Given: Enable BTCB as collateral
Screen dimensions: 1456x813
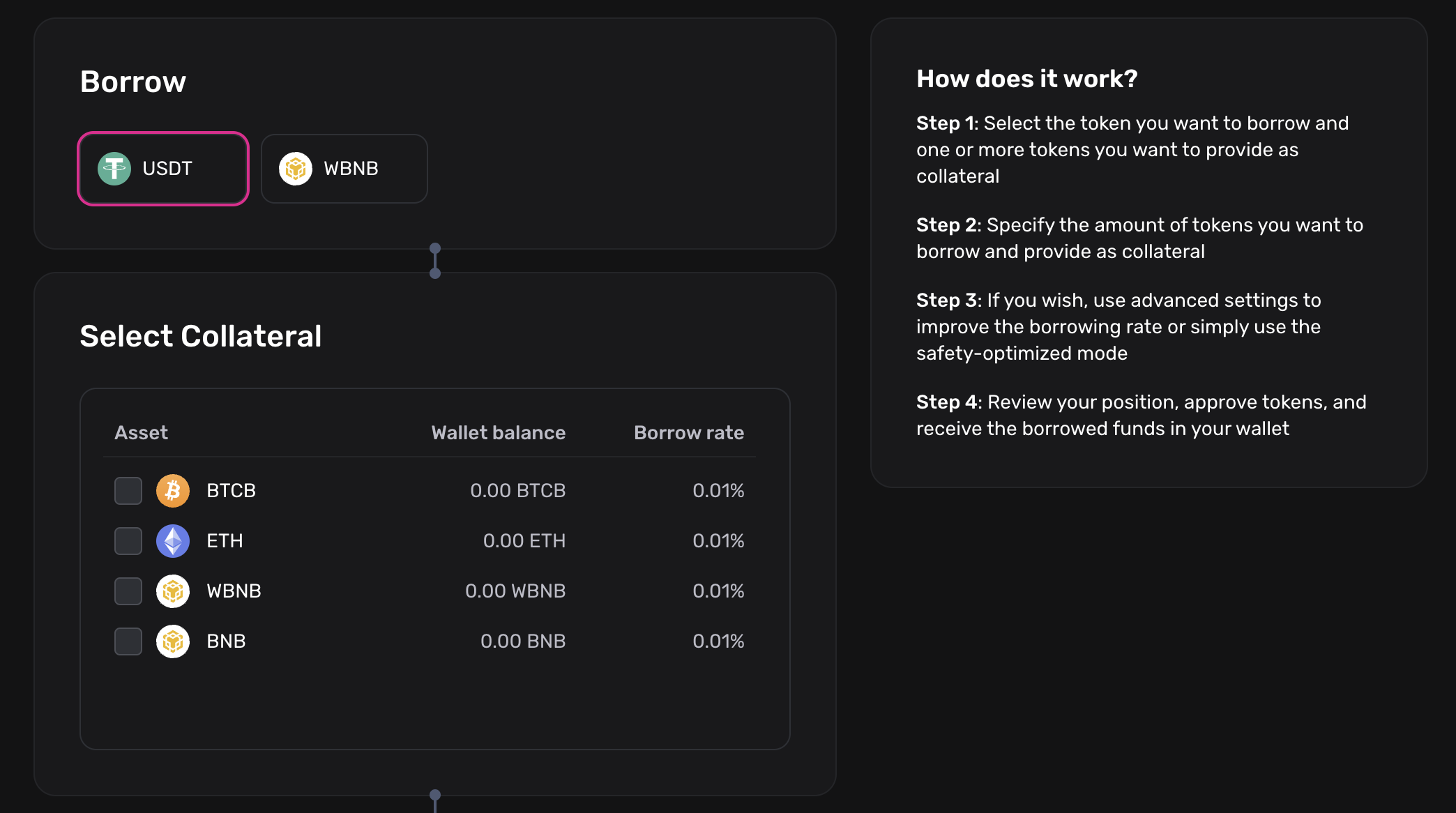Looking at the screenshot, I should coord(128,490).
